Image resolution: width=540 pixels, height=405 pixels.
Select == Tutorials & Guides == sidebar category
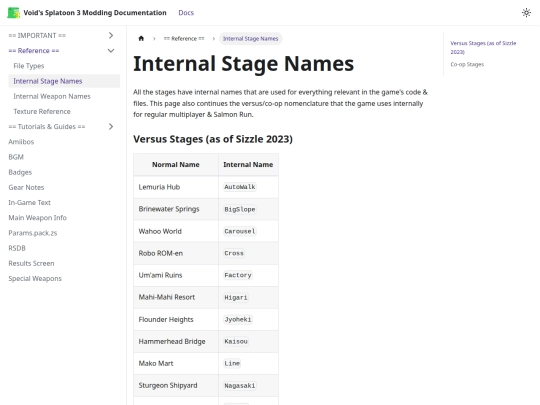pyautogui.click(x=47, y=126)
